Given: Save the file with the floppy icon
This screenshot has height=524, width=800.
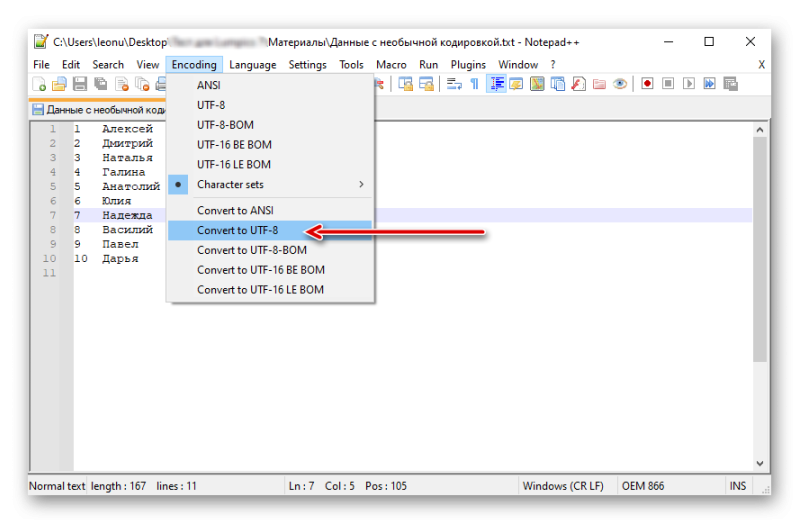Looking at the screenshot, I should [x=80, y=84].
